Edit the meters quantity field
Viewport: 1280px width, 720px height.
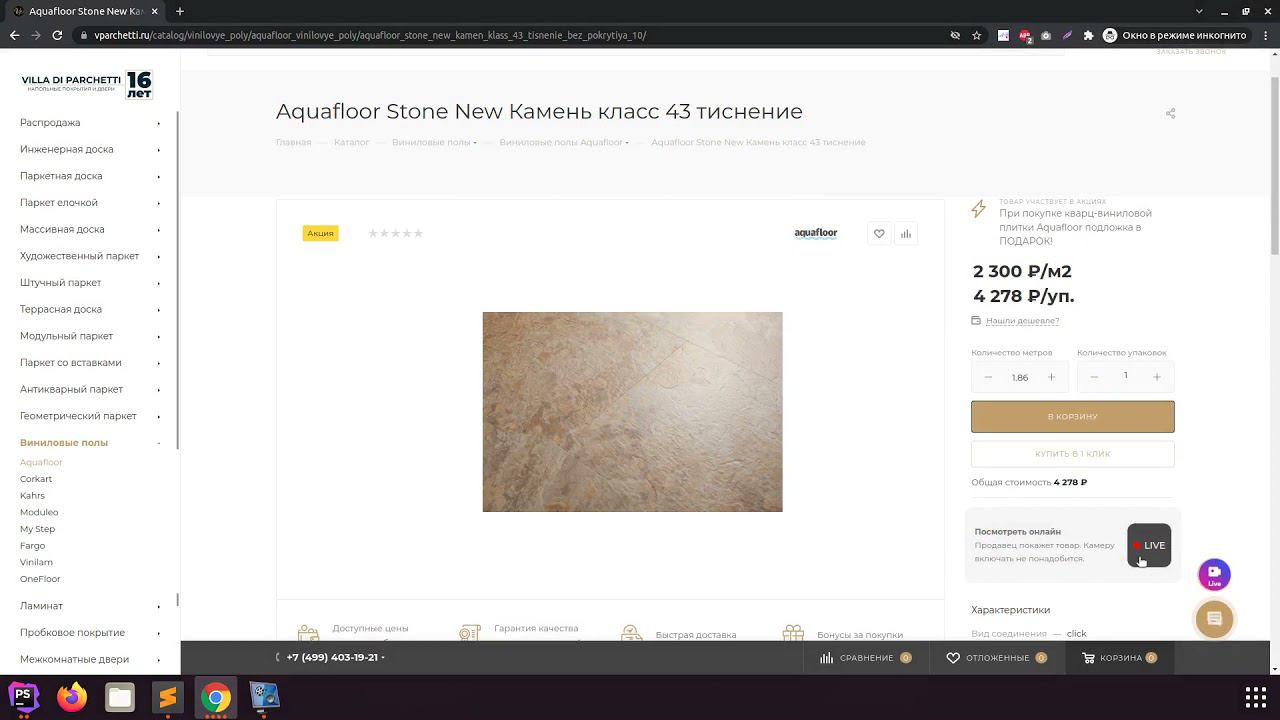pyautogui.click(x=1020, y=377)
